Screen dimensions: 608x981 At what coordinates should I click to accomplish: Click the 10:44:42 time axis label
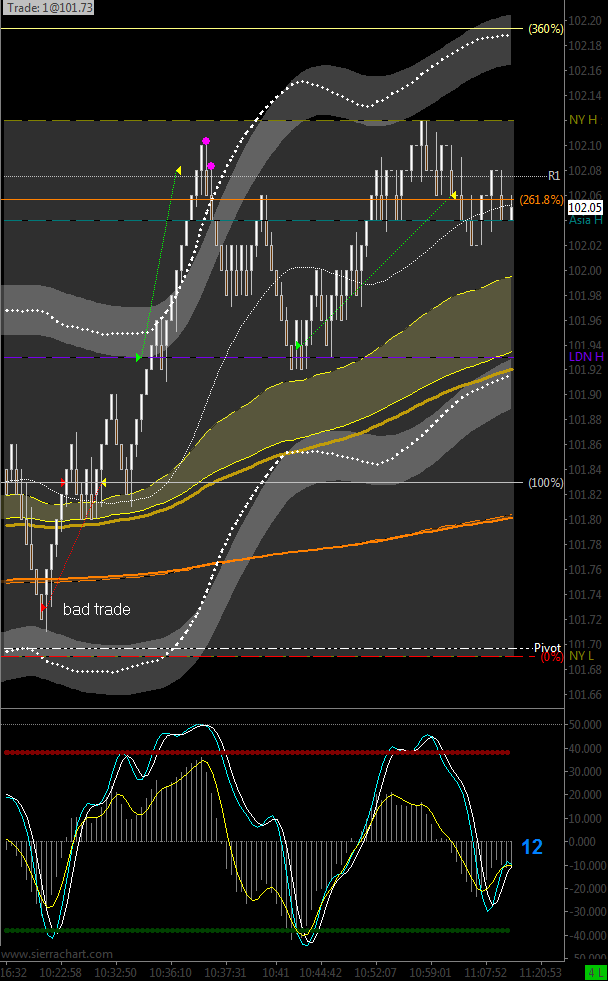point(322,973)
